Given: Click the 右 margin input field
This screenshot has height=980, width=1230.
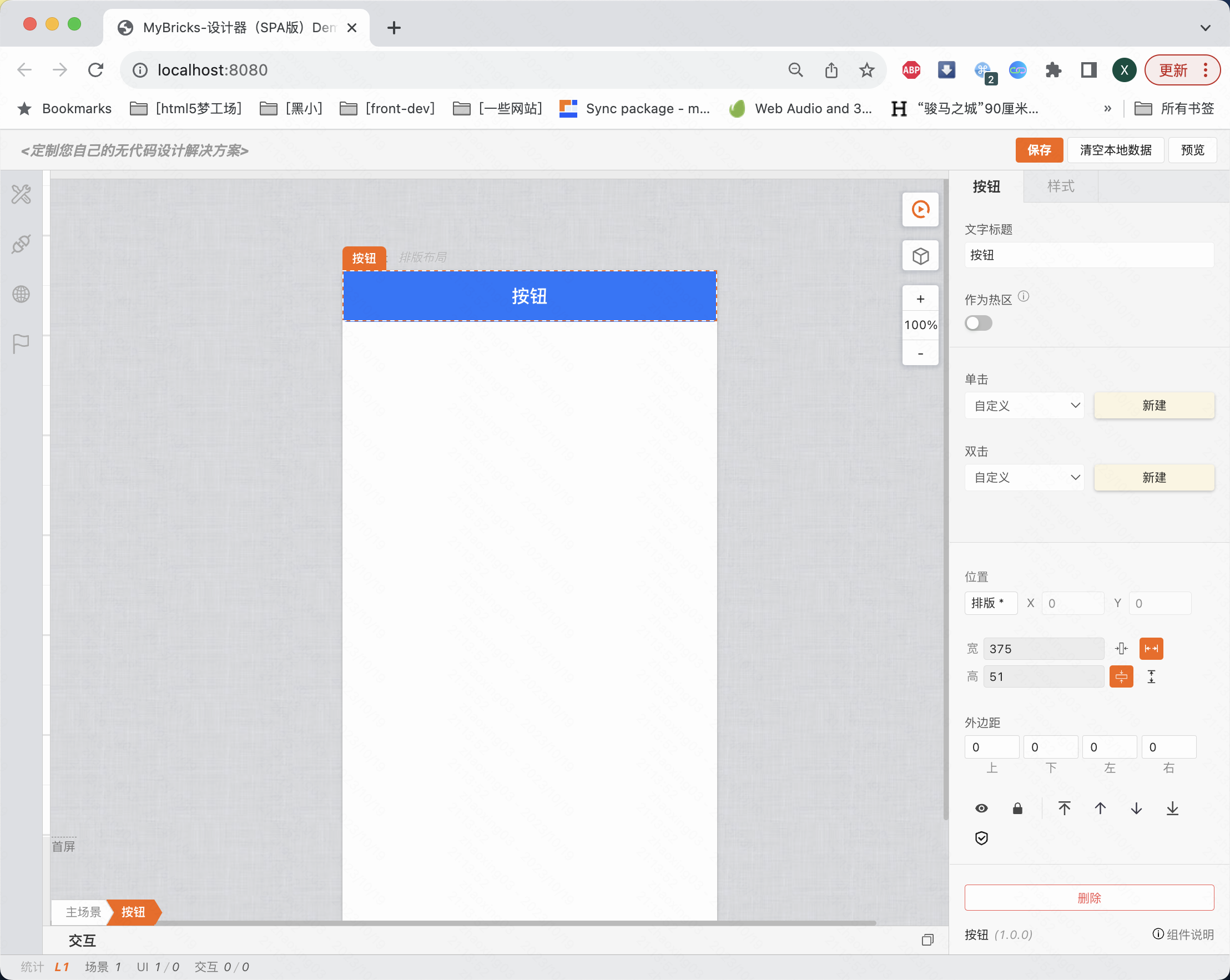Looking at the screenshot, I should pyautogui.click(x=1168, y=747).
